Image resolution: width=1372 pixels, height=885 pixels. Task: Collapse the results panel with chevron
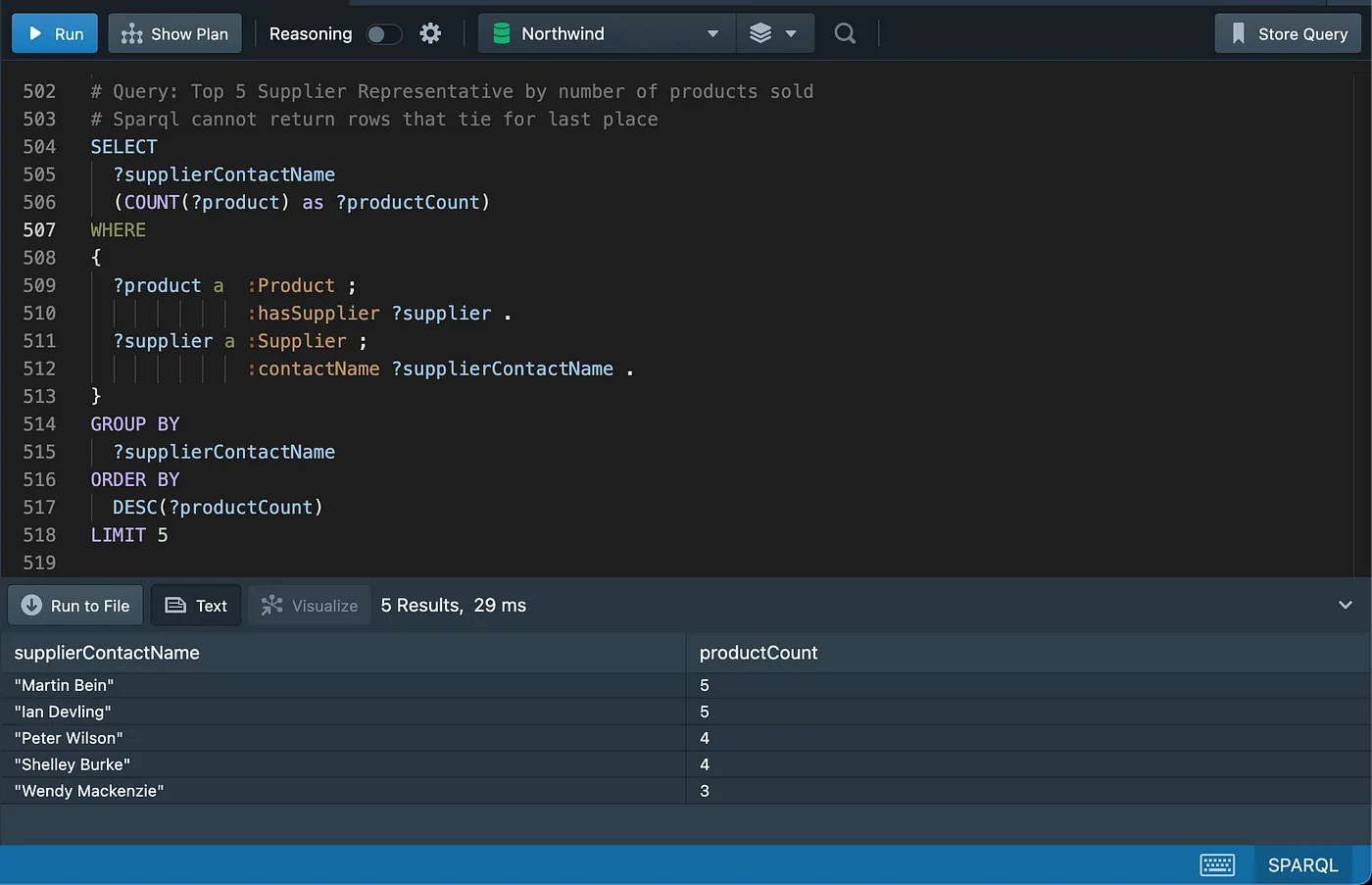(x=1346, y=606)
